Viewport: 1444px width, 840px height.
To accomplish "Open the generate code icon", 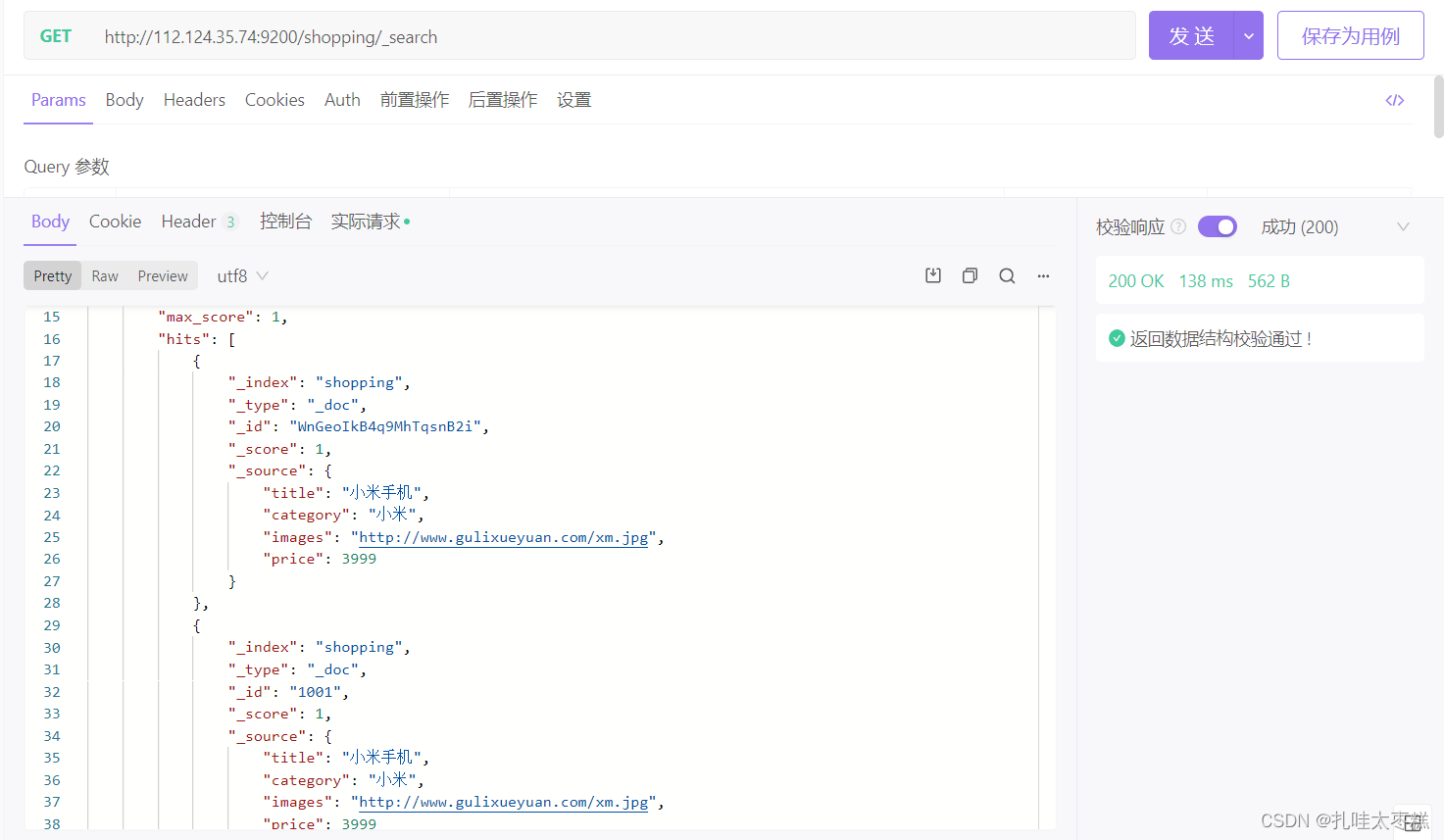I will (x=1394, y=100).
